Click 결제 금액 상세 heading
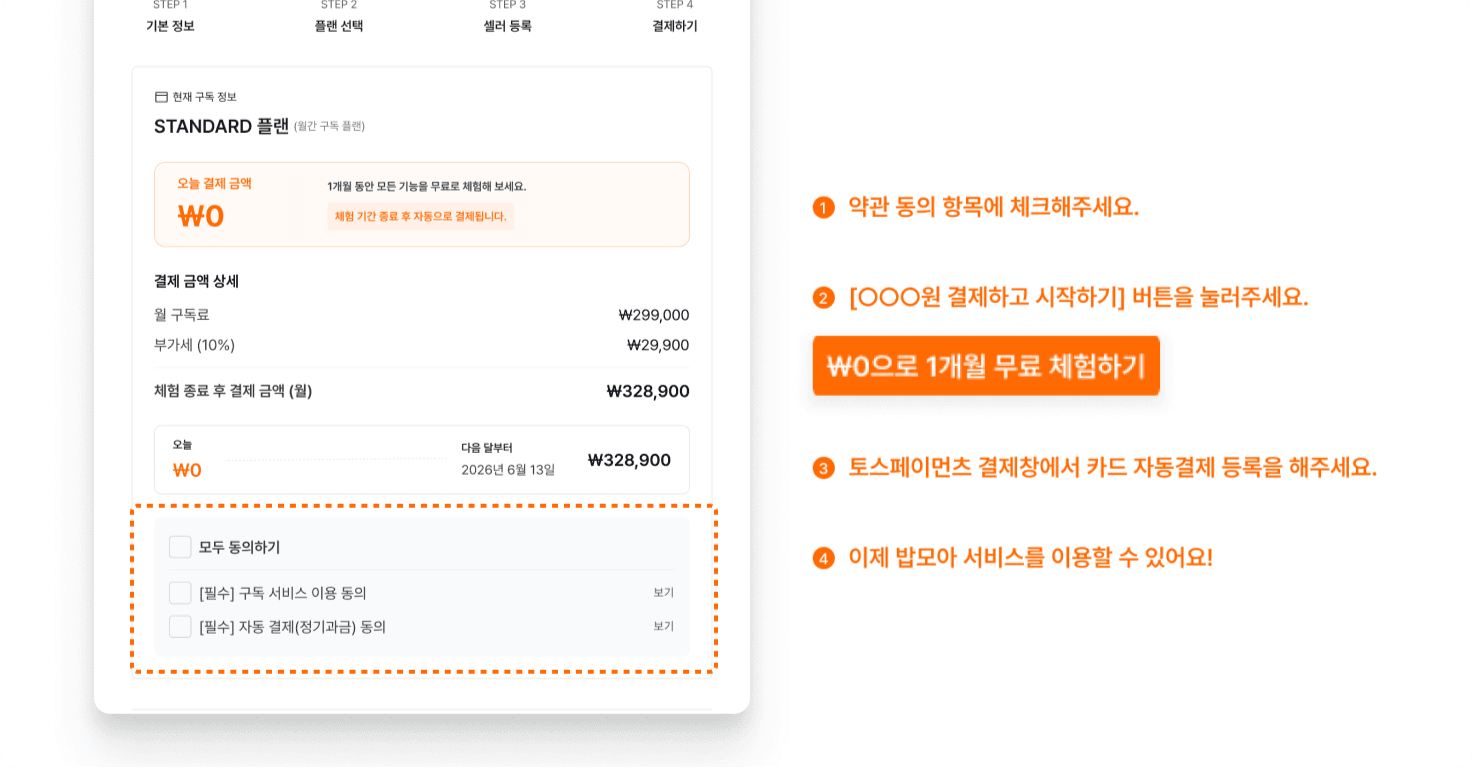Viewport: 1472px width, 768px height. (x=197, y=281)
